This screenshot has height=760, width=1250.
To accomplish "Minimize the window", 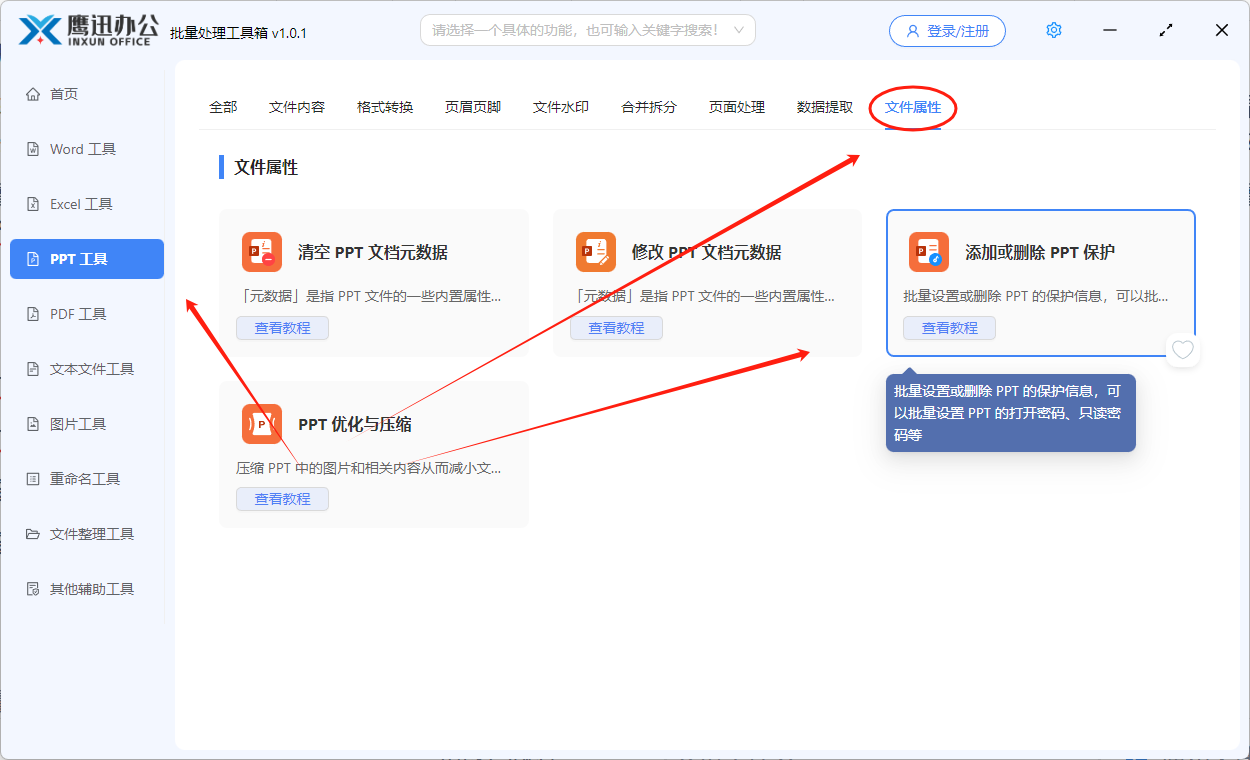I will [x=1110, y=30].
